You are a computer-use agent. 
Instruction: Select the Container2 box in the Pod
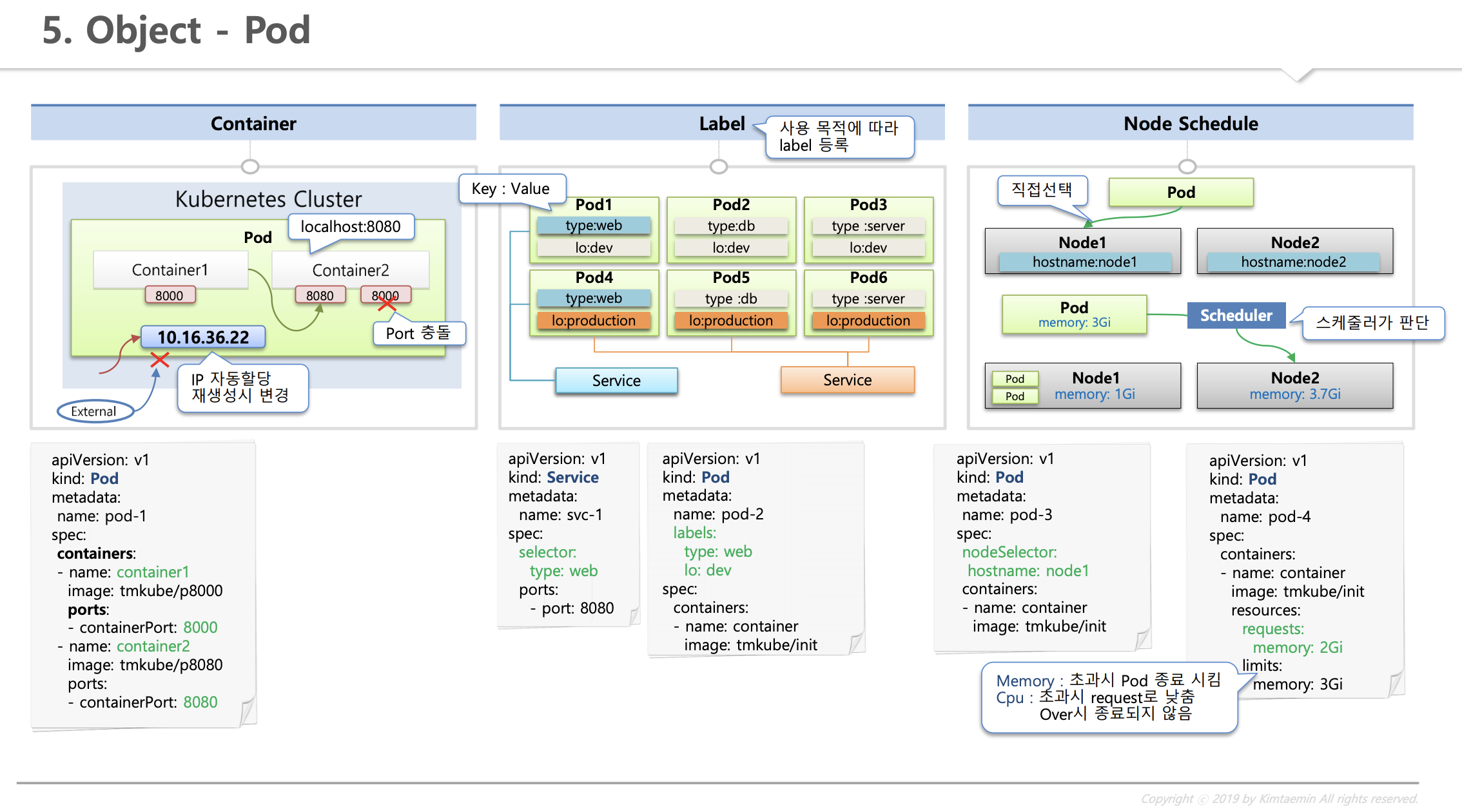(351, 269)
